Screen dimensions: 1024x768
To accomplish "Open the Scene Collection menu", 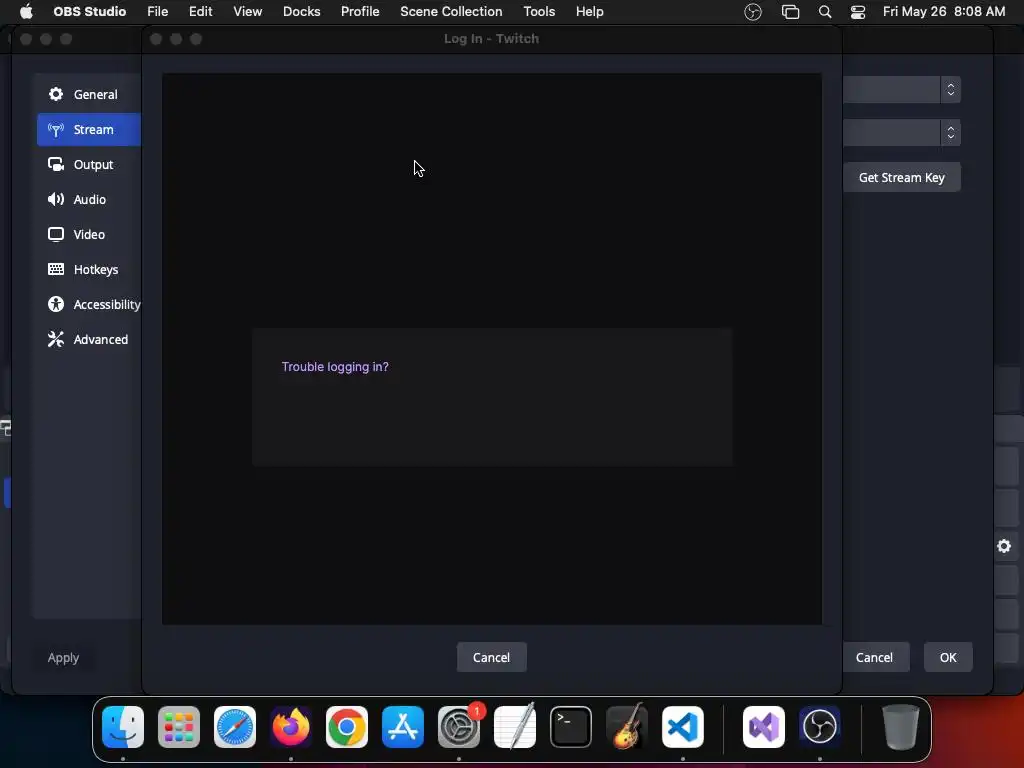I will [x=451, y=12].
